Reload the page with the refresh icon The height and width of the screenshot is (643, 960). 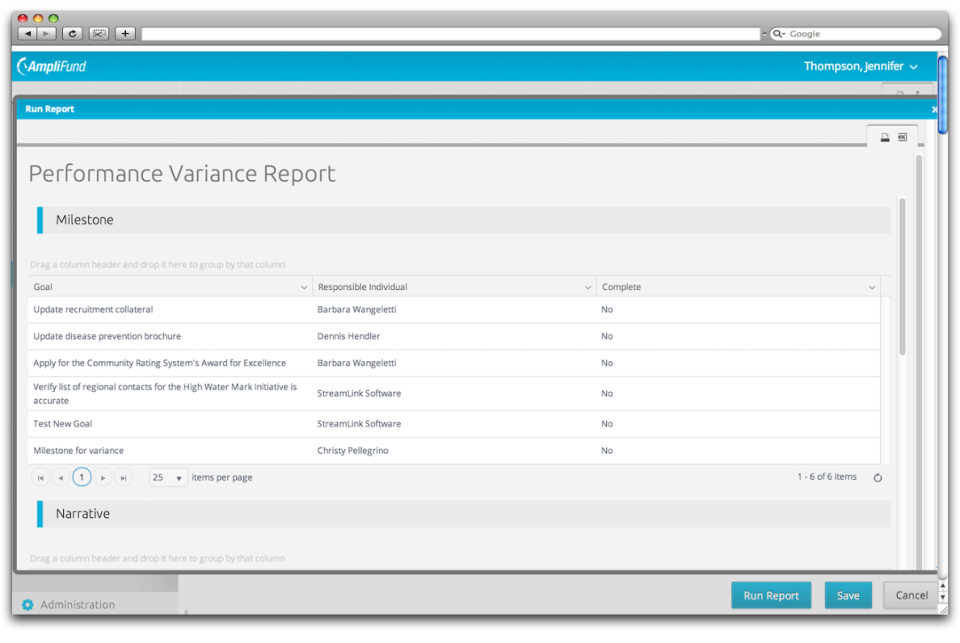72,33
